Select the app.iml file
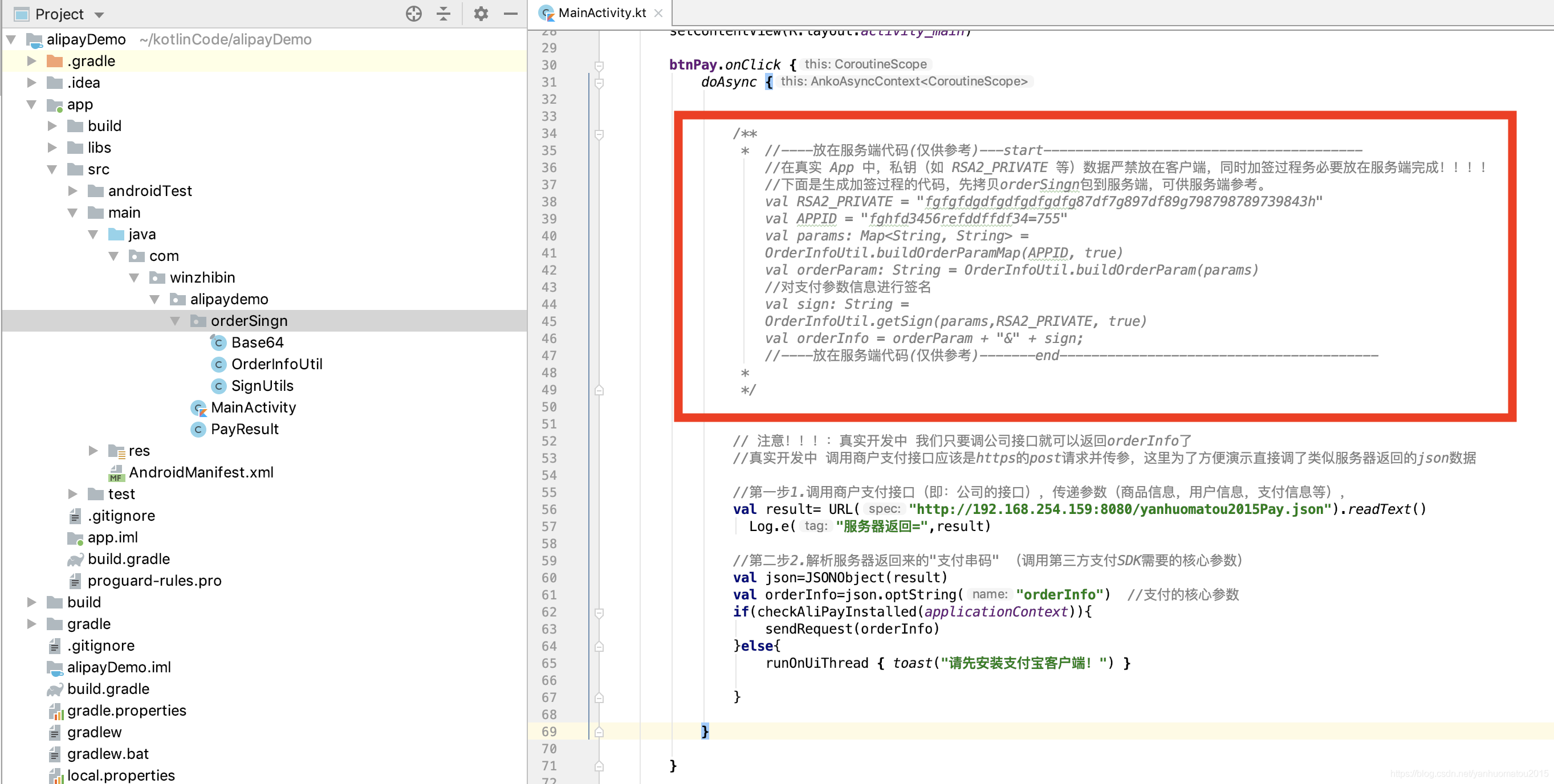Image resolution: width=1554 pixels, height=784 pixels. pos(113,538)
